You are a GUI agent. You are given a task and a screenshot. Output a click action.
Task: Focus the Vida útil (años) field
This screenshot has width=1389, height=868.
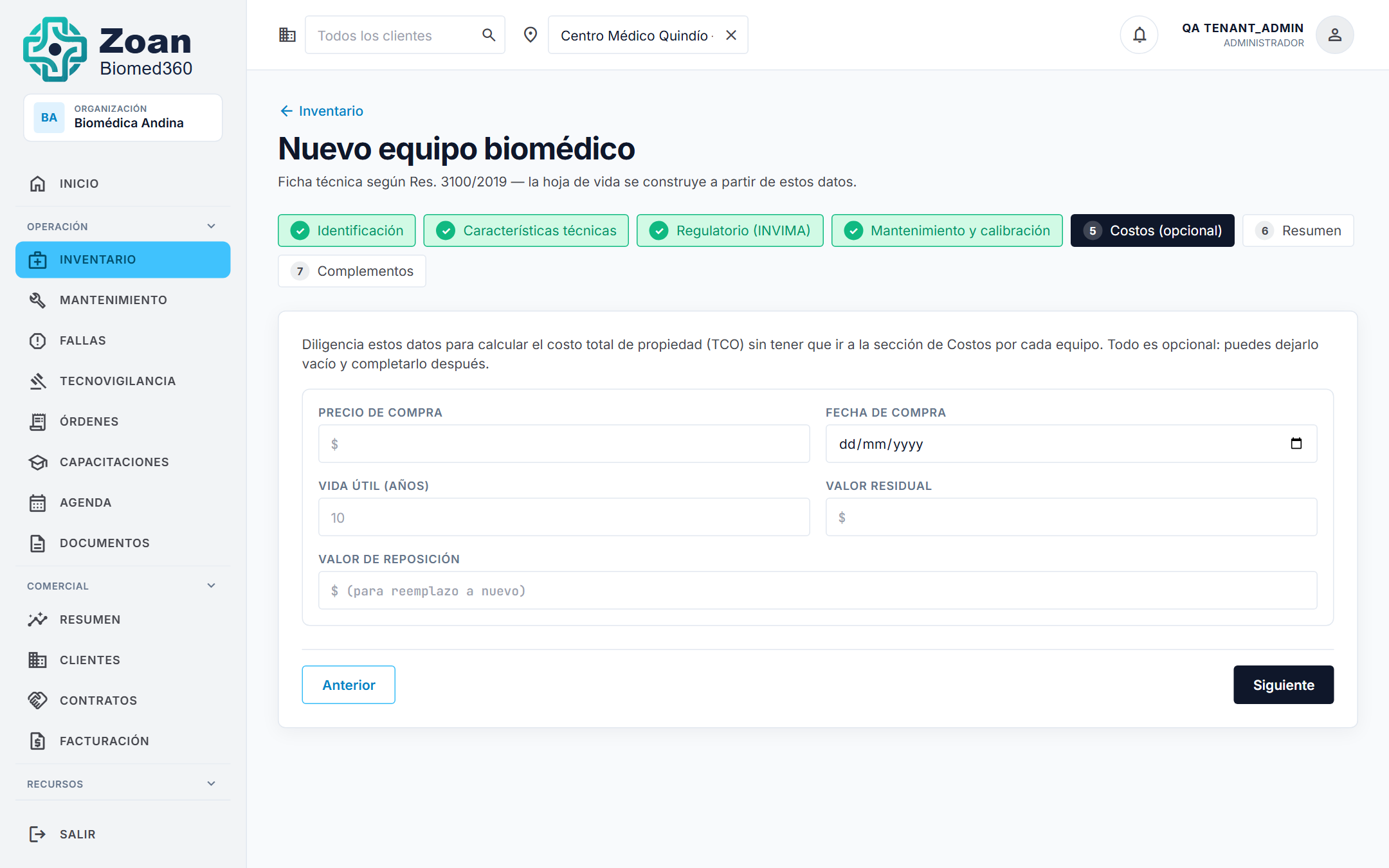[x=564, y=517]
